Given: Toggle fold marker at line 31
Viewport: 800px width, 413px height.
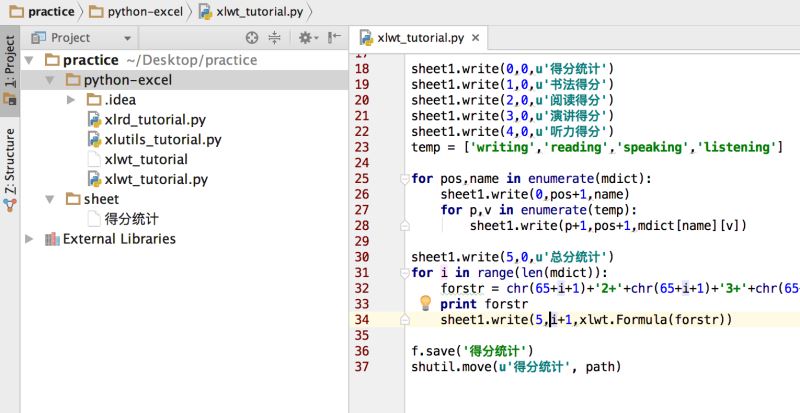Looking at the screenshot, I should 405,273.
